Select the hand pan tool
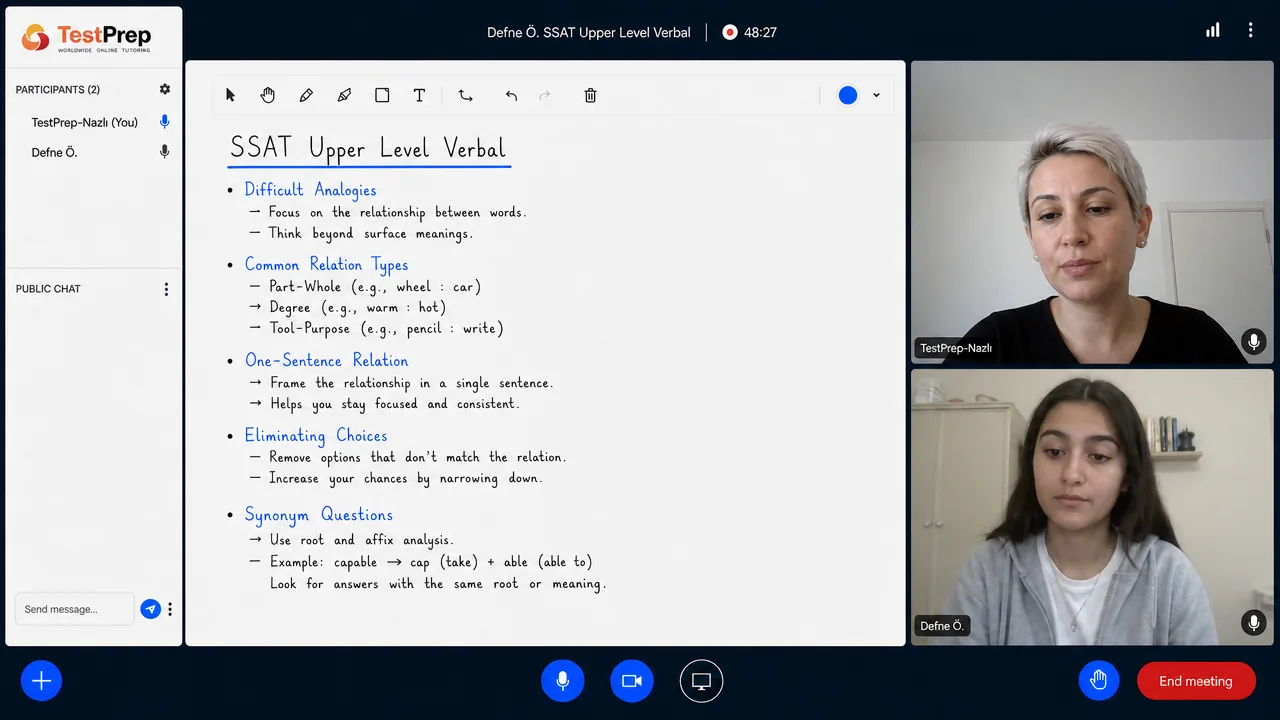1280x720 pixels. 268,95
